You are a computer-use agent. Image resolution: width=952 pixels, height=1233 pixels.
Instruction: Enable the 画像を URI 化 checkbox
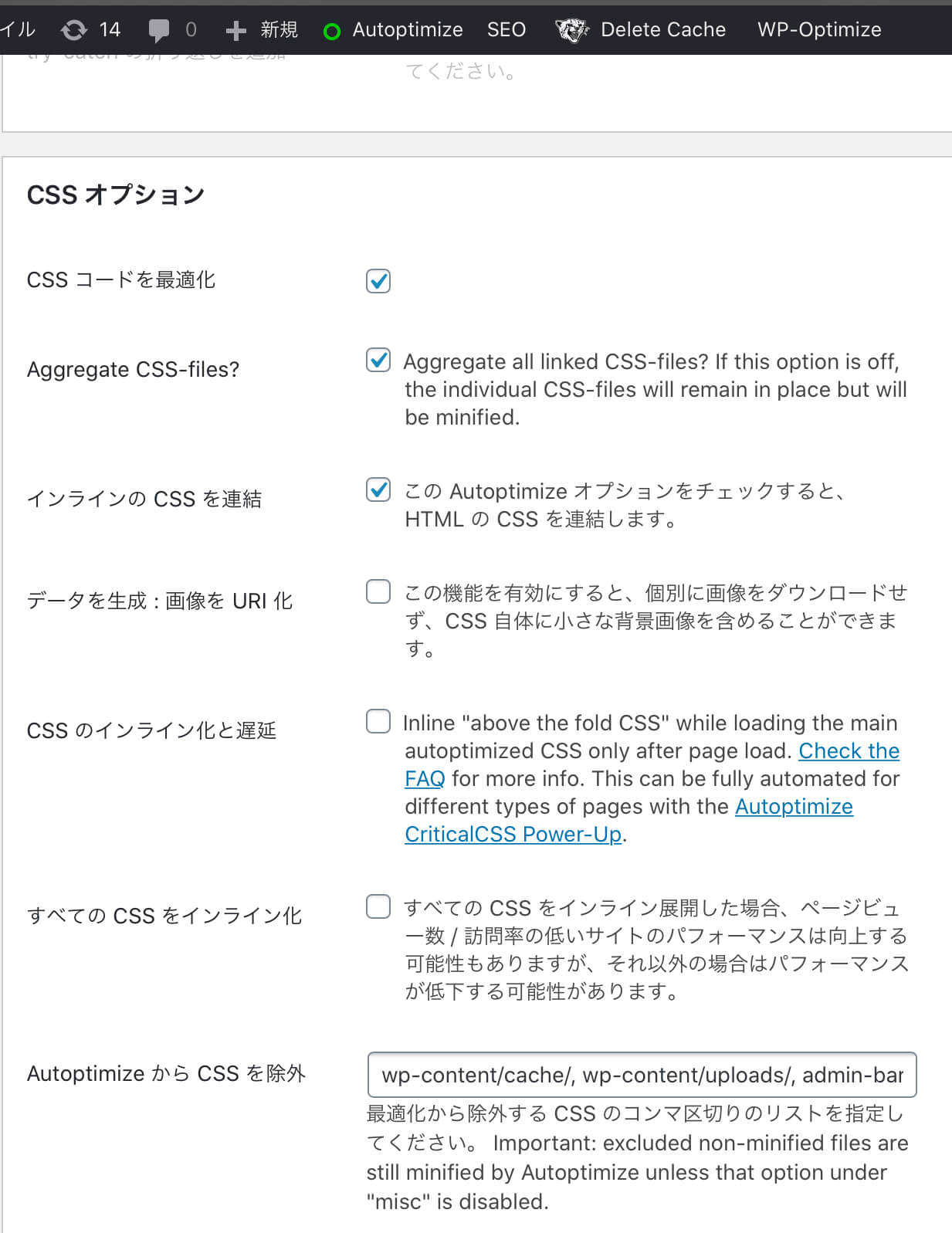[378, 591]
